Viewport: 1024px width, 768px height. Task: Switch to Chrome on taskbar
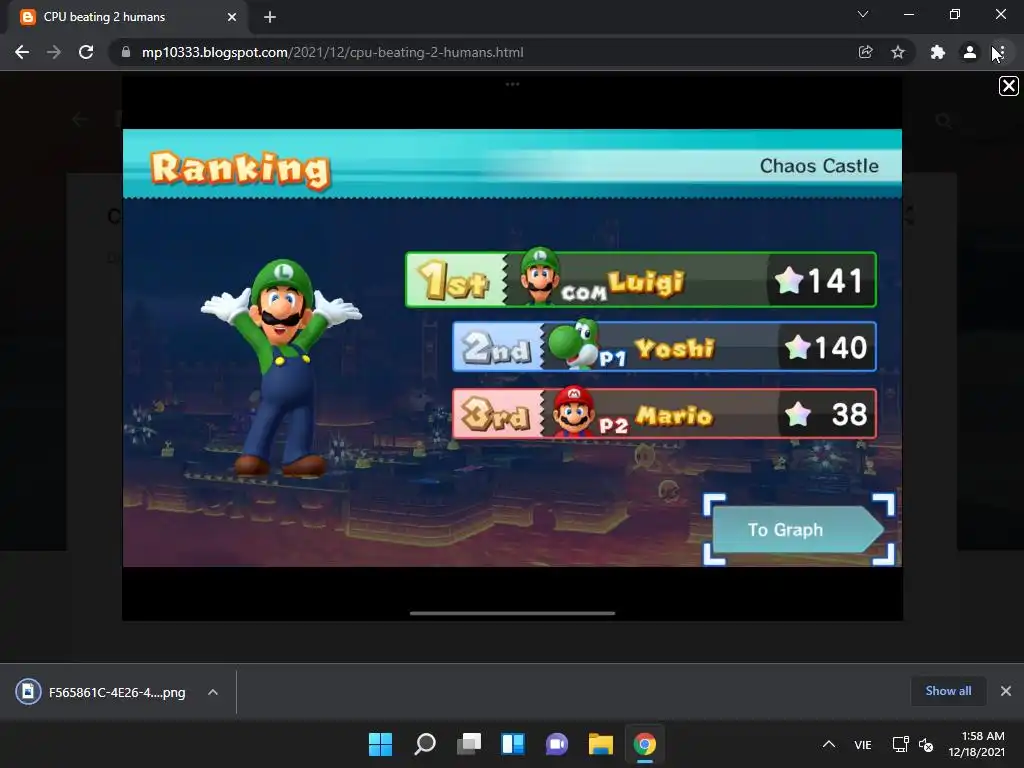pos(645,744)
